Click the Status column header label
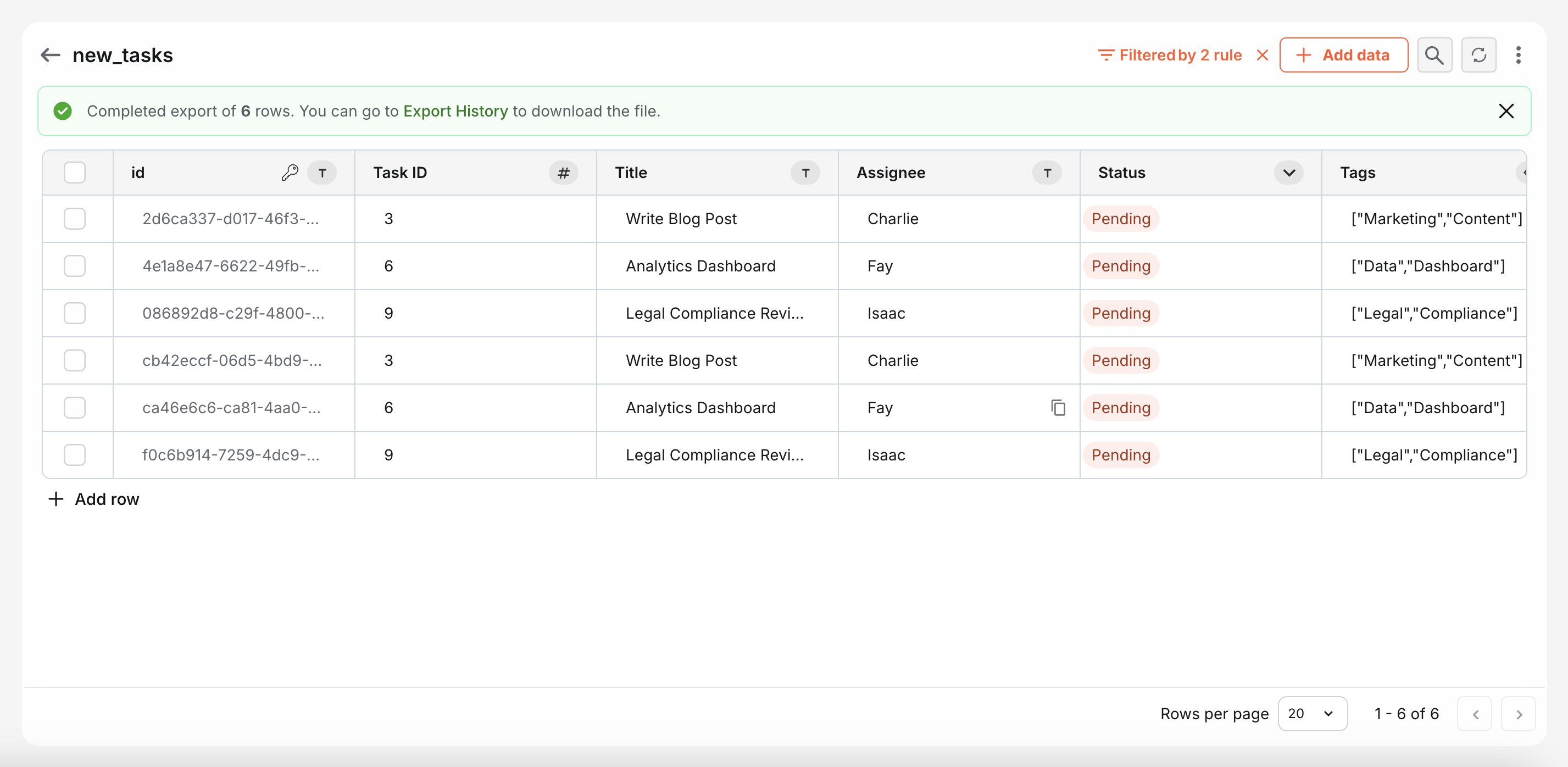This screenshot has height=767, width=1568. click(1122, 173)
